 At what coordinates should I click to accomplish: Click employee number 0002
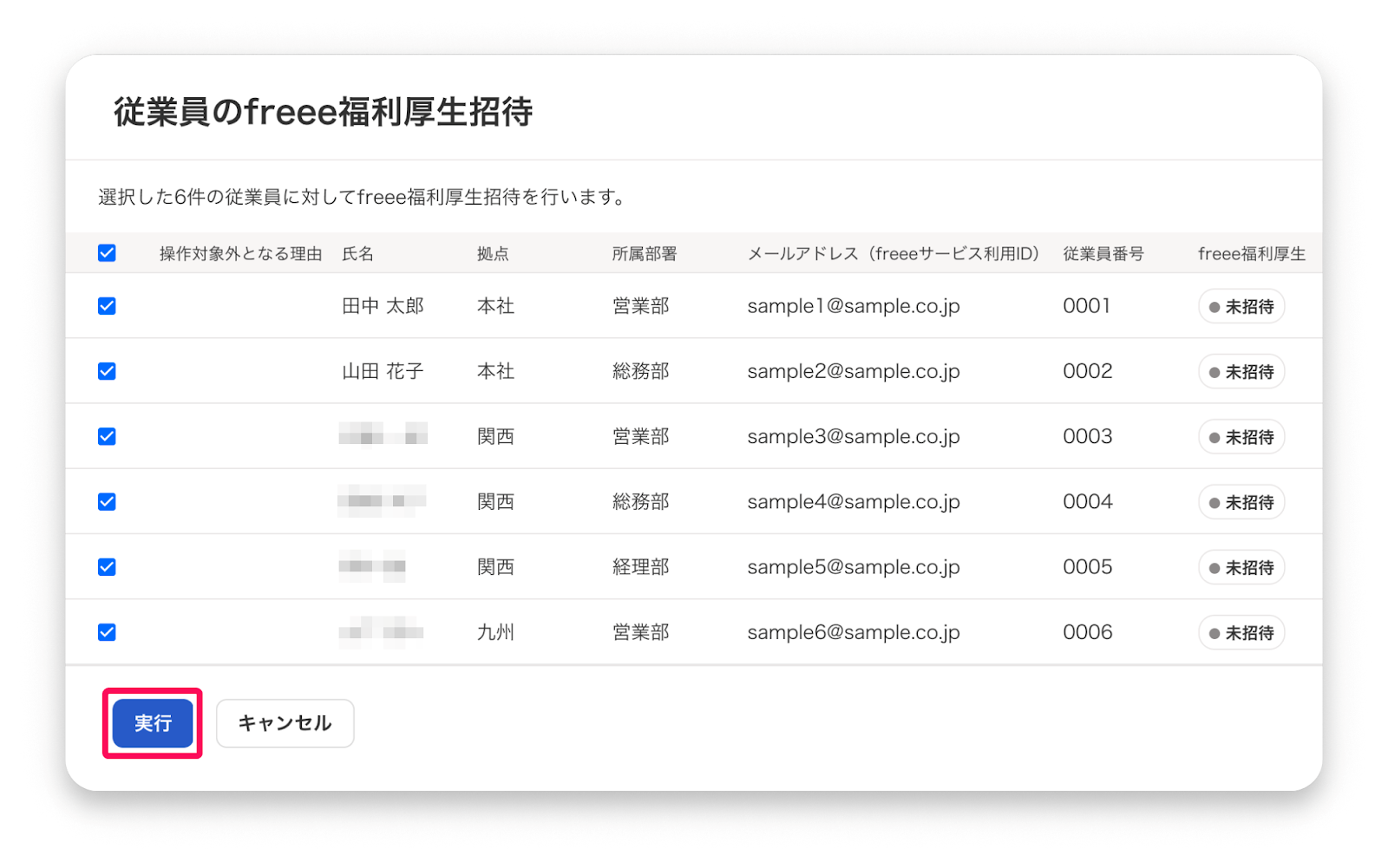click(1088, 371)
